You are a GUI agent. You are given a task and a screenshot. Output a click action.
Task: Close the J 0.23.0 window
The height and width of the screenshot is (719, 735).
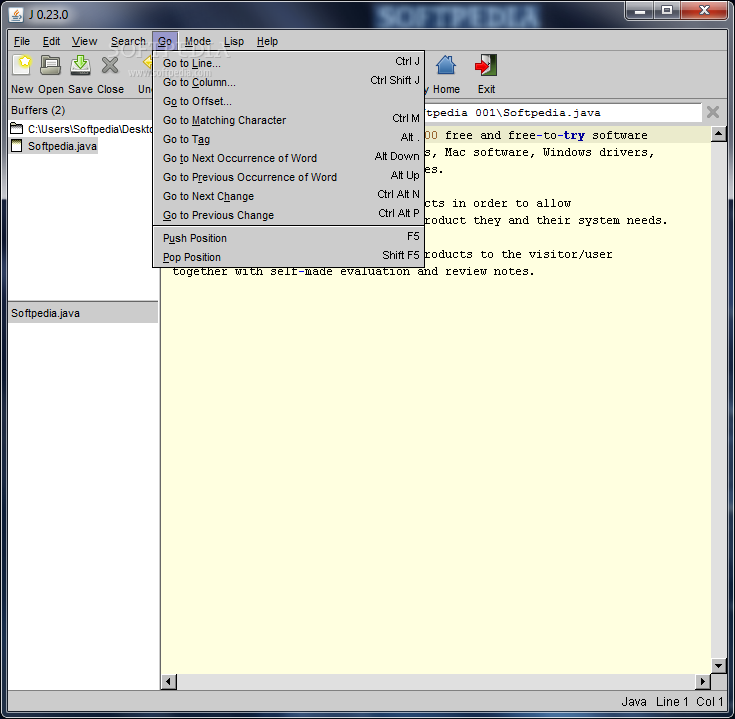704,10
